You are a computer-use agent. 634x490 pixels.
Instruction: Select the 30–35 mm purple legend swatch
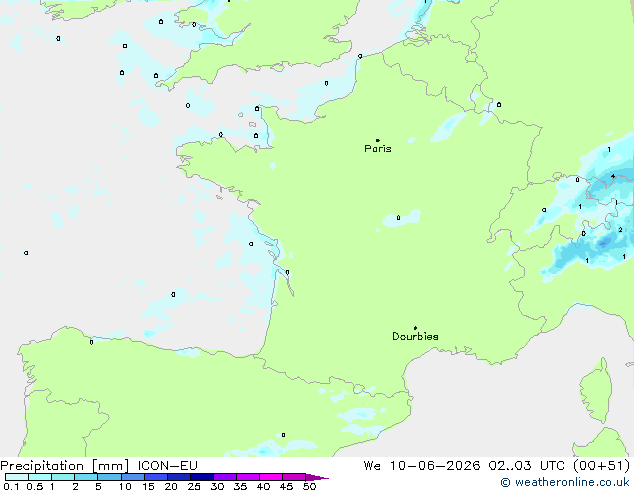coord(224,477)
